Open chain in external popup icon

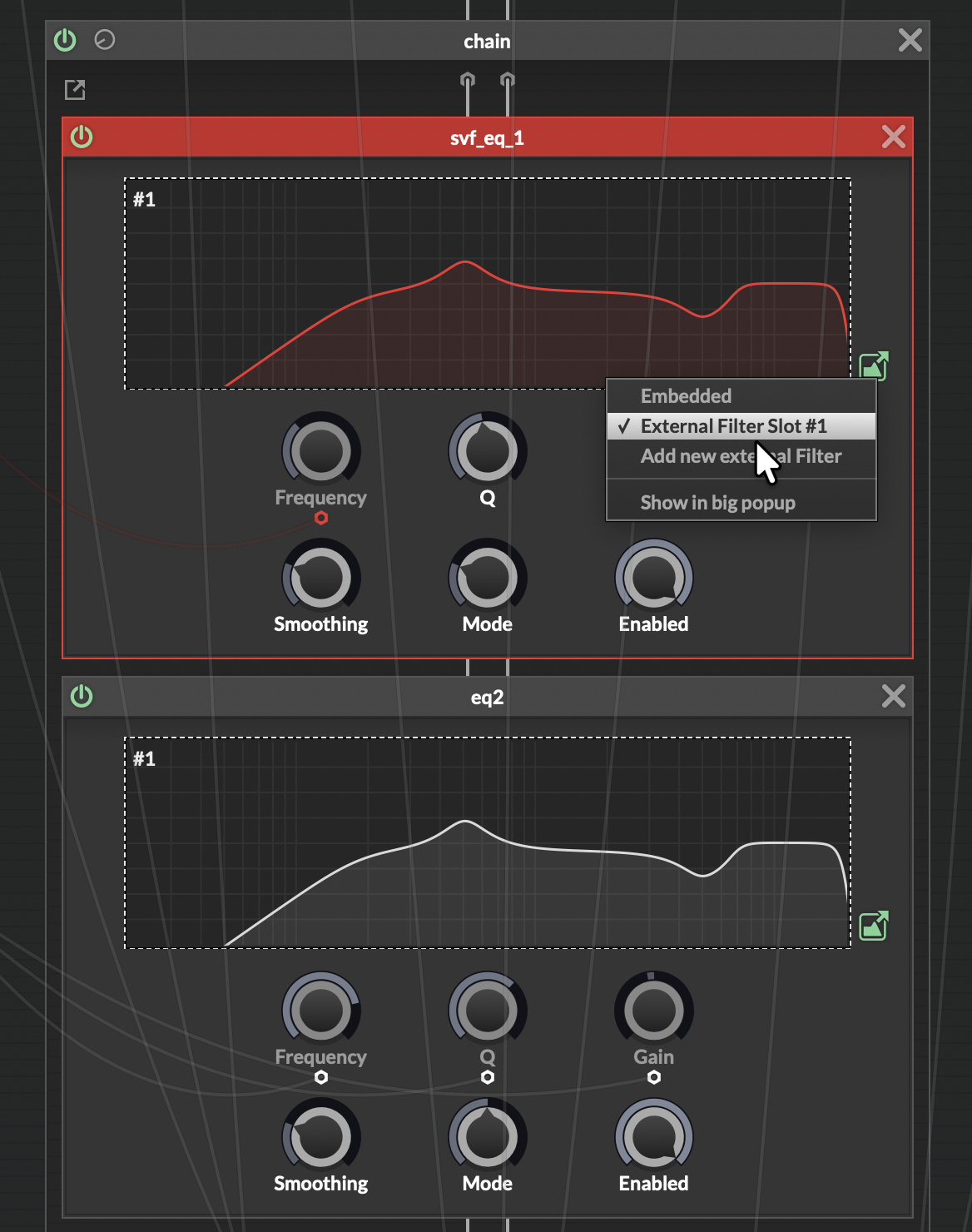coord(75,90)
